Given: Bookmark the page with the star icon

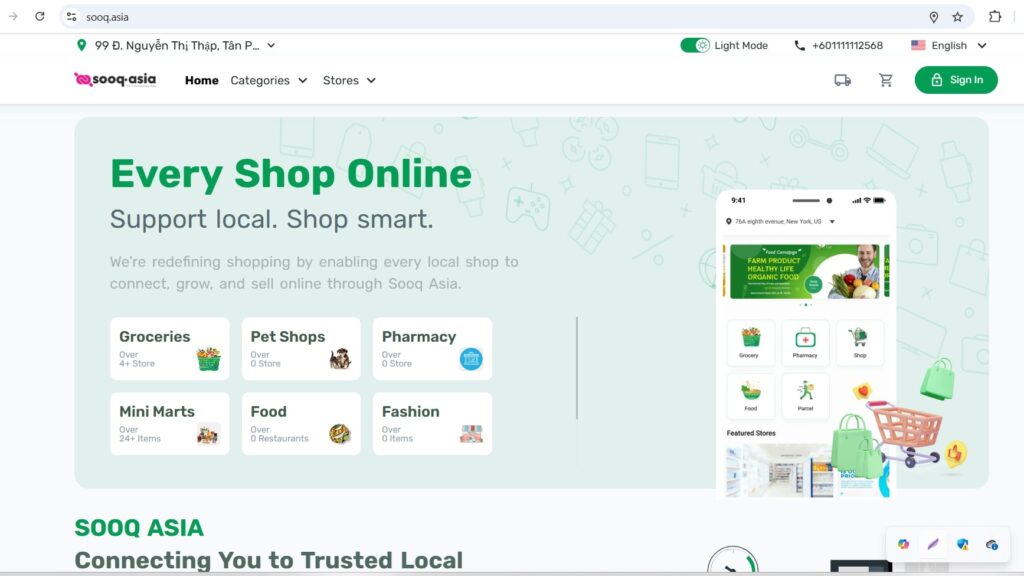Looking at the screenshot, I should click(x=957, y=17).
